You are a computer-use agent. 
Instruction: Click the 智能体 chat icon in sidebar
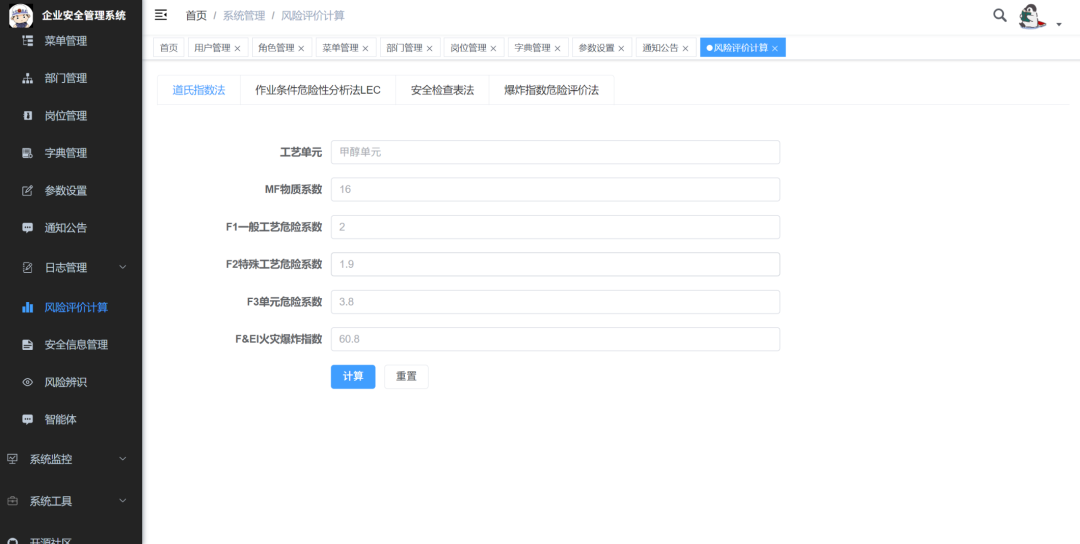28,419
